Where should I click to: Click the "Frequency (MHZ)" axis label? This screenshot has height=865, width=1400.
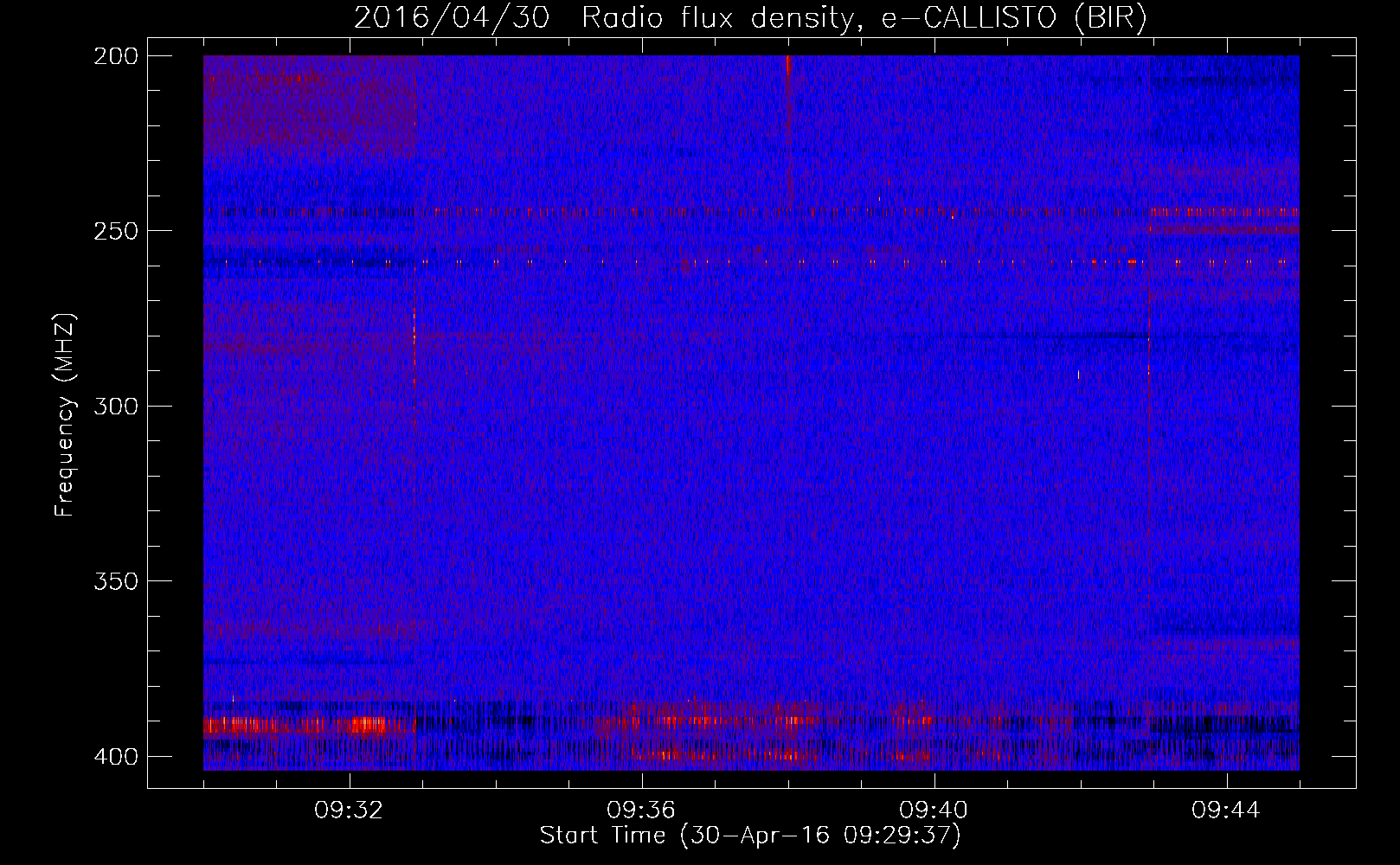click(x=65, y=413)
